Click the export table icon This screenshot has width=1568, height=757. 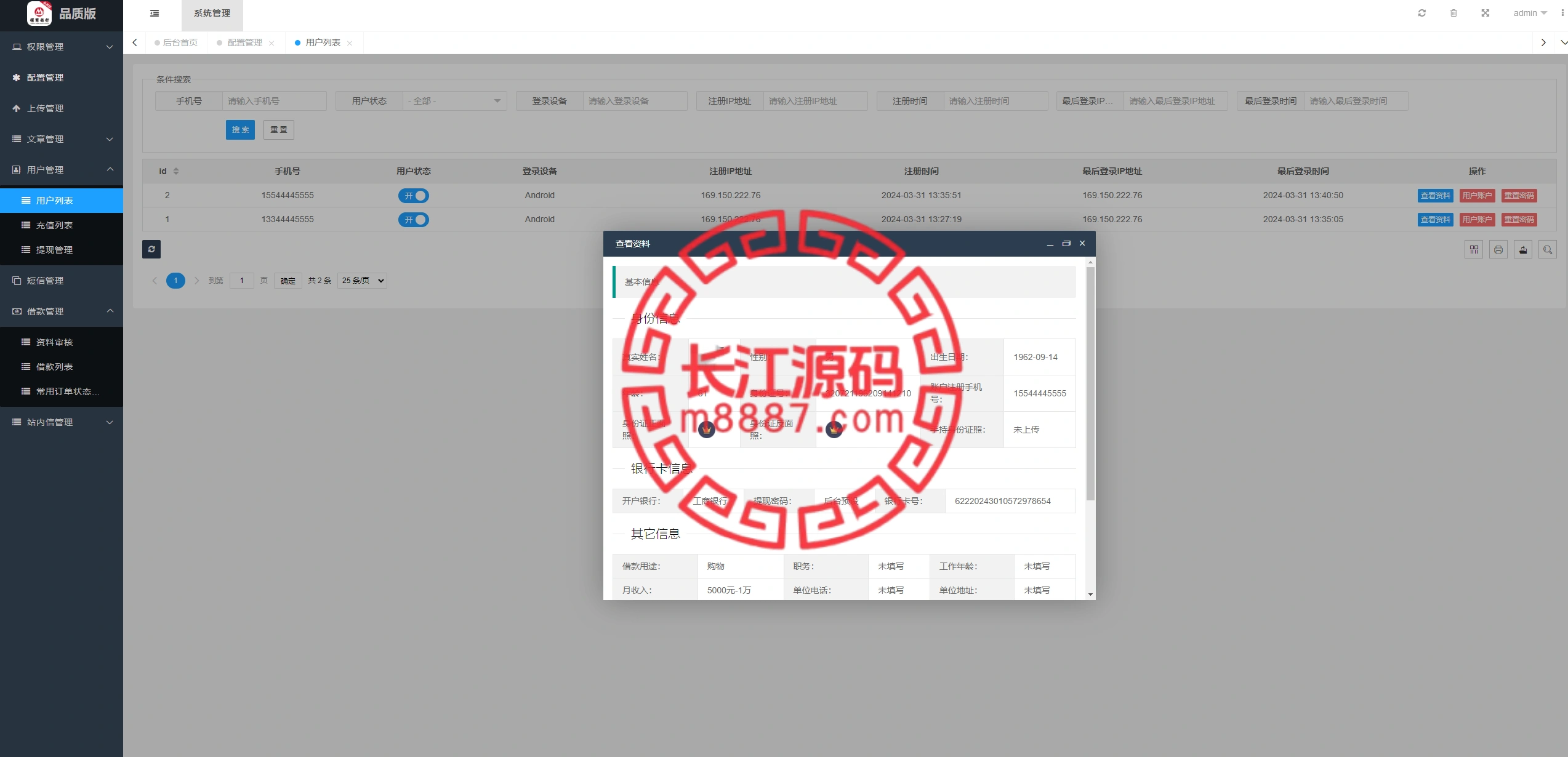[x=1523, y=249]
